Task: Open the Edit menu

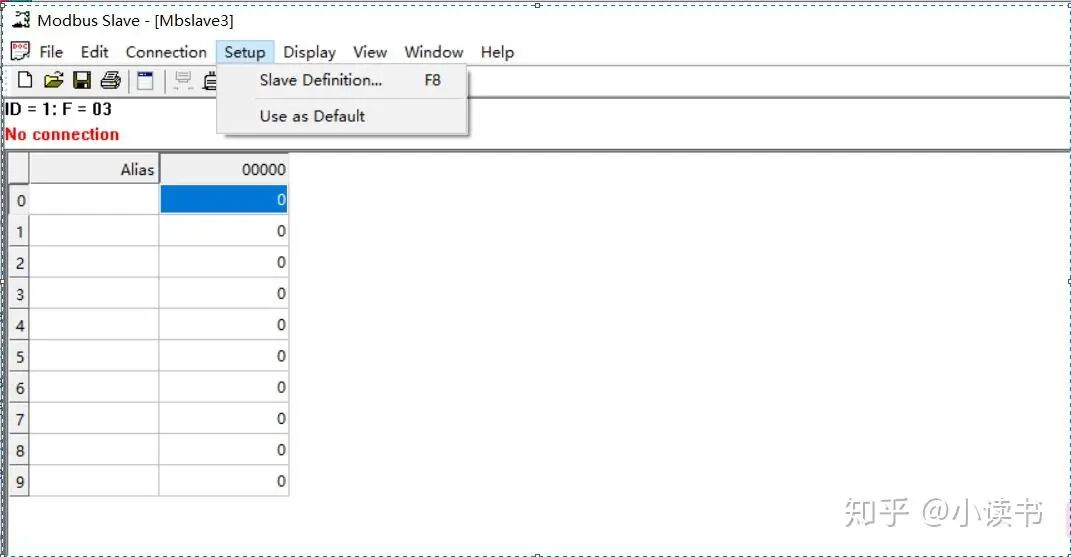Action: pos(94,52)
